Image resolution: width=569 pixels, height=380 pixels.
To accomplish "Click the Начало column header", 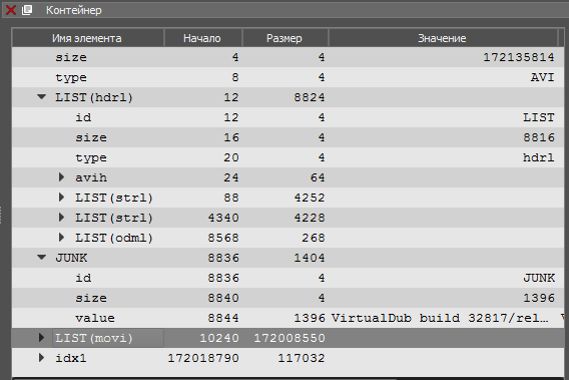I will 202,38.
